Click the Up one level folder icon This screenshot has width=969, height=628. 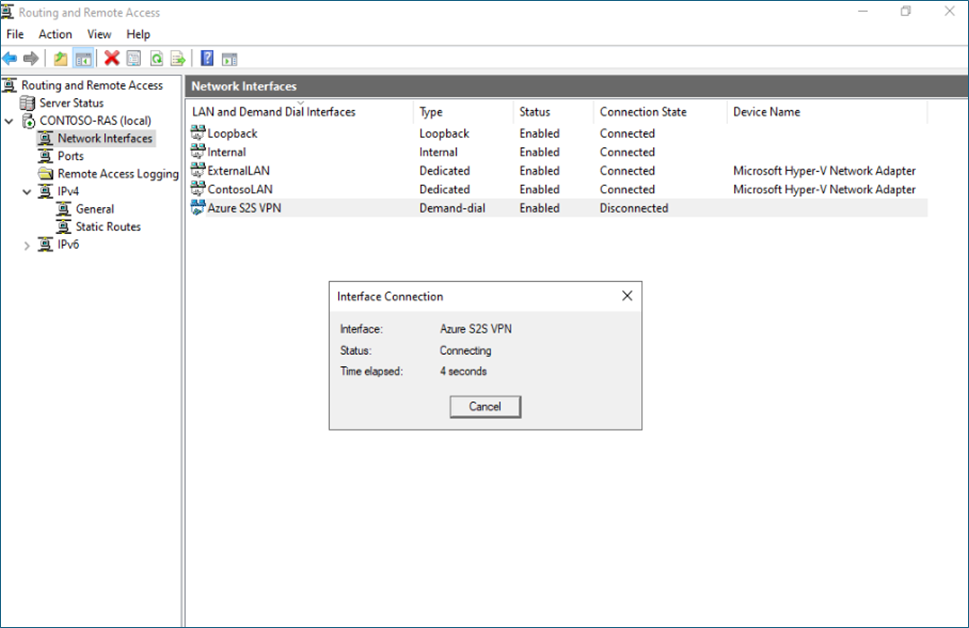tap(61, 58)
